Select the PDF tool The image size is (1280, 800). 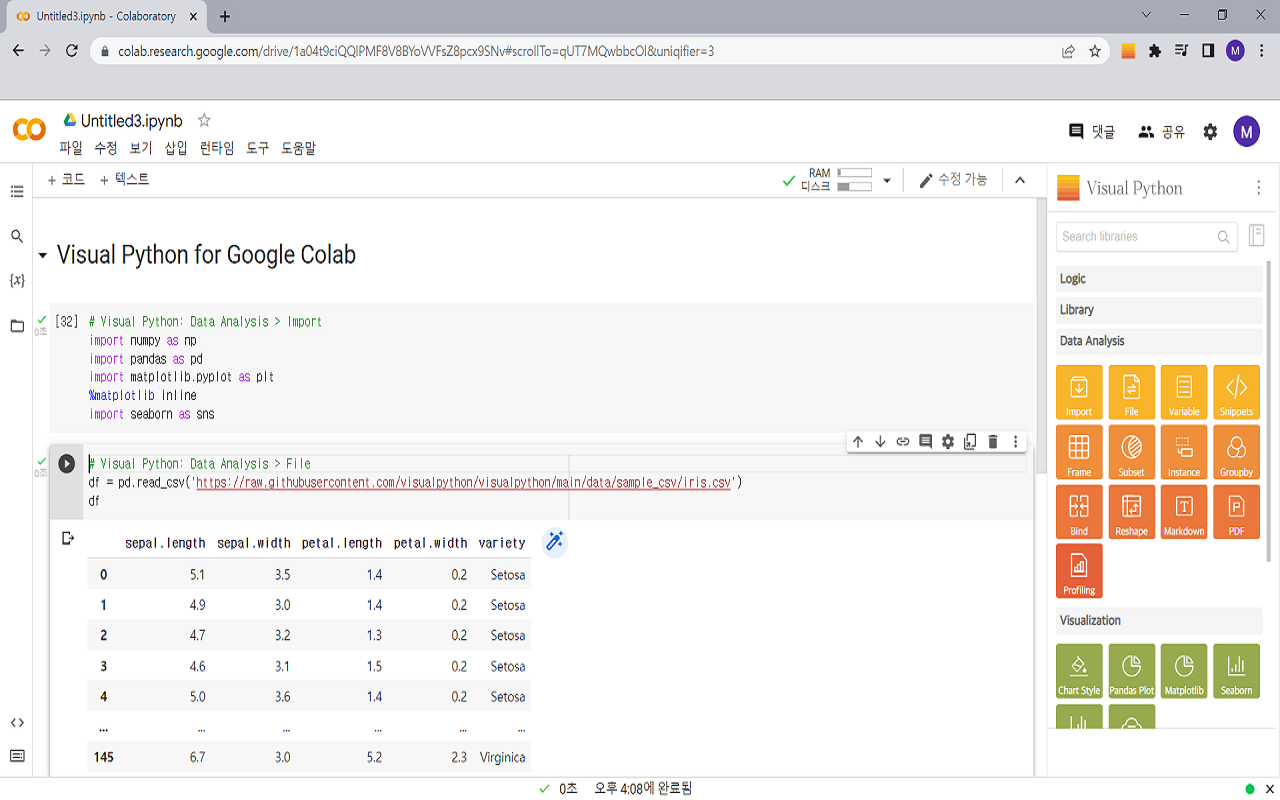1236,512
